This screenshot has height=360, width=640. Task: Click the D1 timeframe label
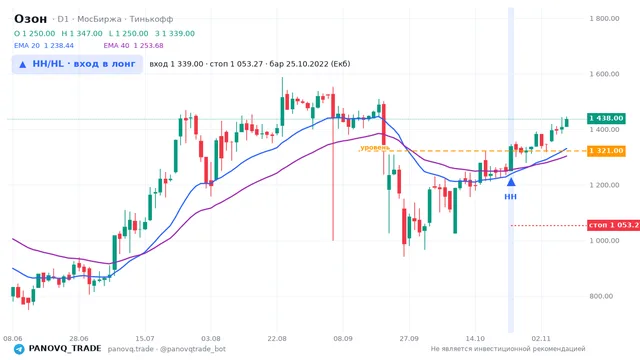pyautogui.click(x=63, y=19)
